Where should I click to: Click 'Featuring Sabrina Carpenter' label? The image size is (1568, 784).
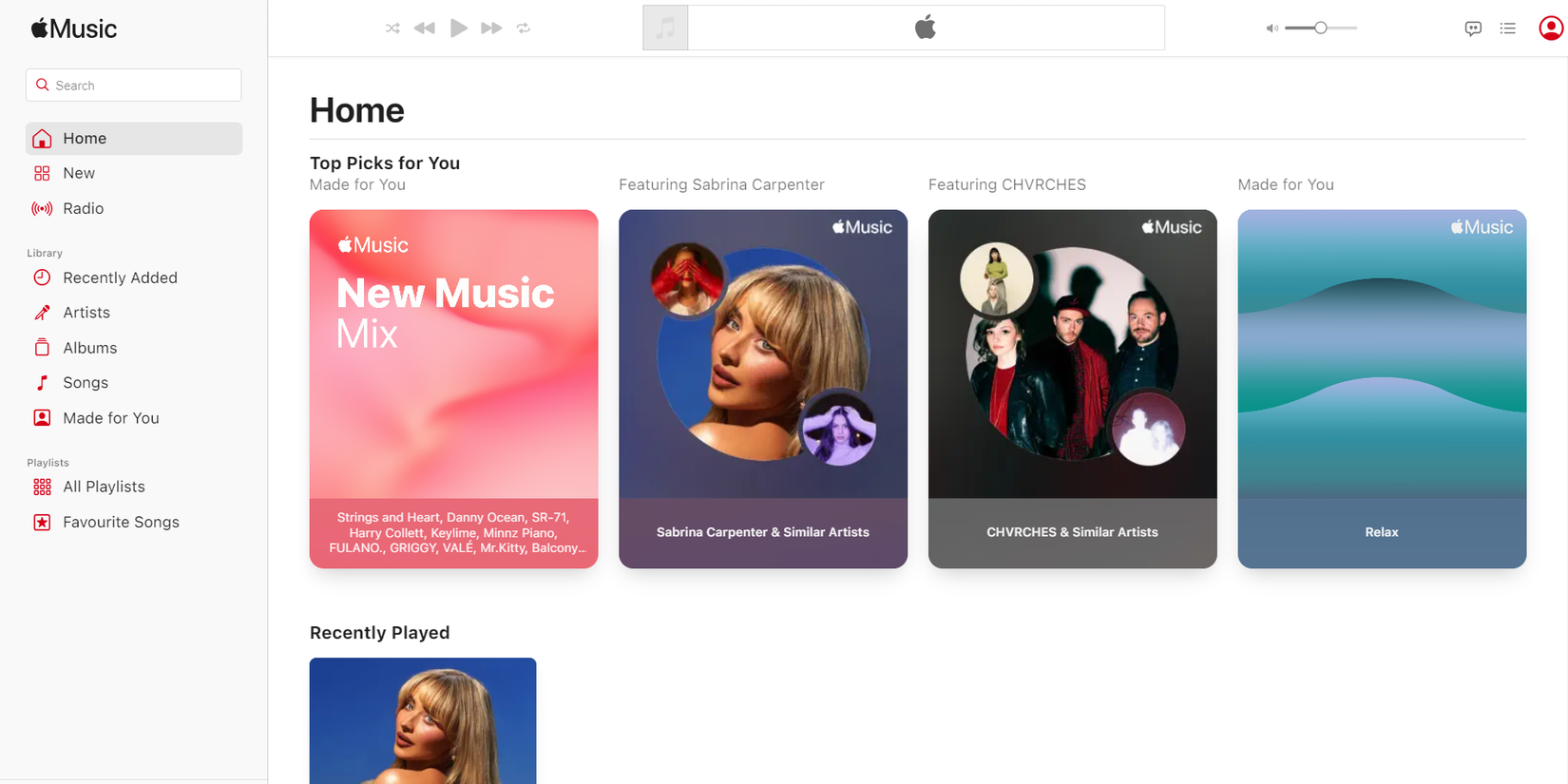coord(721,184)
